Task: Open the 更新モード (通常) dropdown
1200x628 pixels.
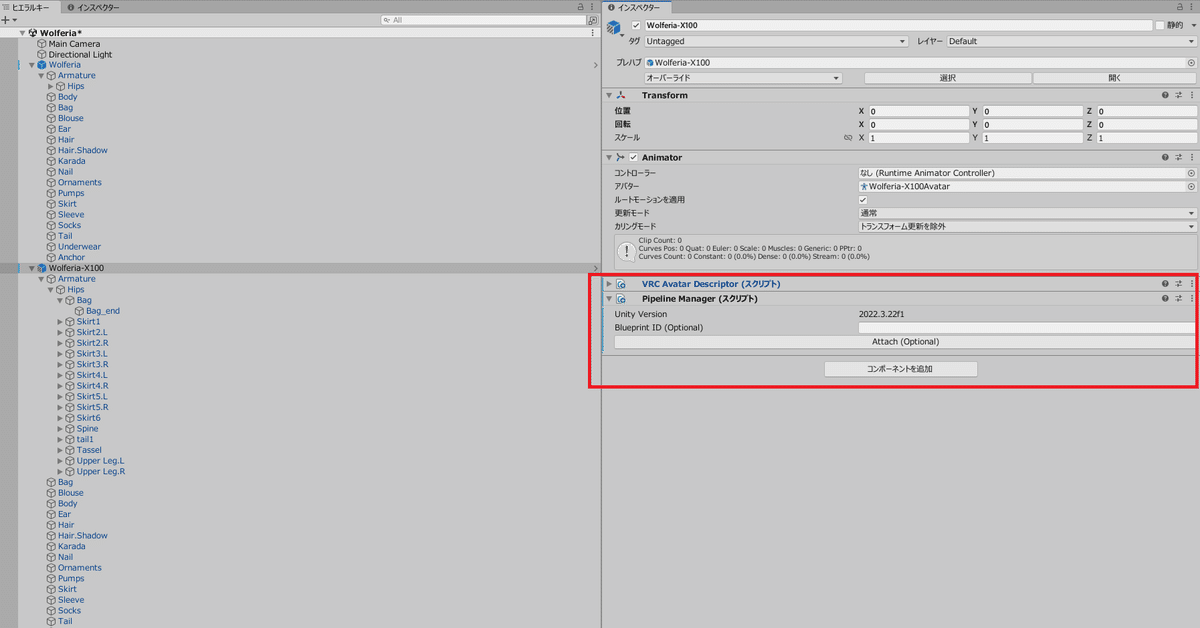Action: click(x=1027, y=213)
